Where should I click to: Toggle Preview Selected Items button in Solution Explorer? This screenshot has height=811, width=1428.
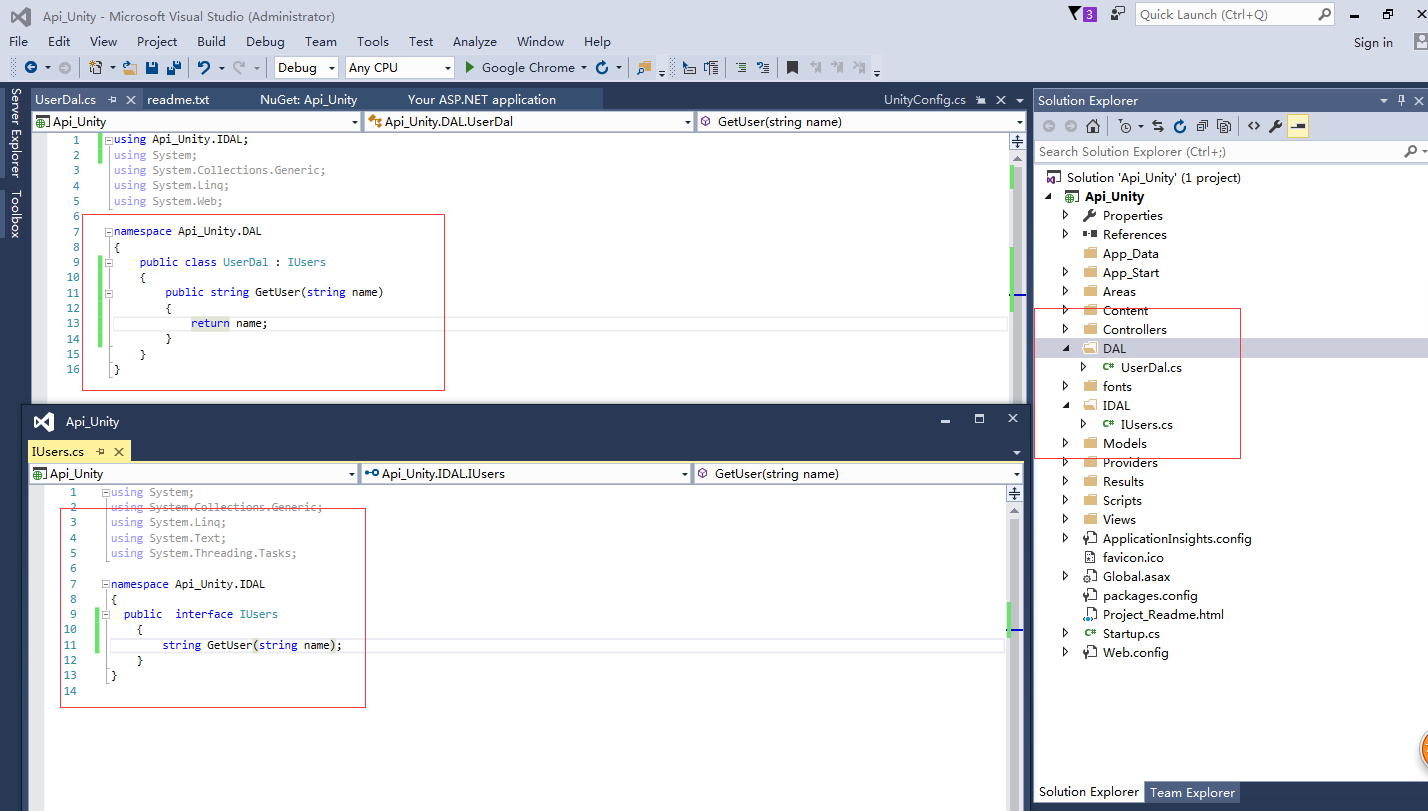tap(1298, 126)
